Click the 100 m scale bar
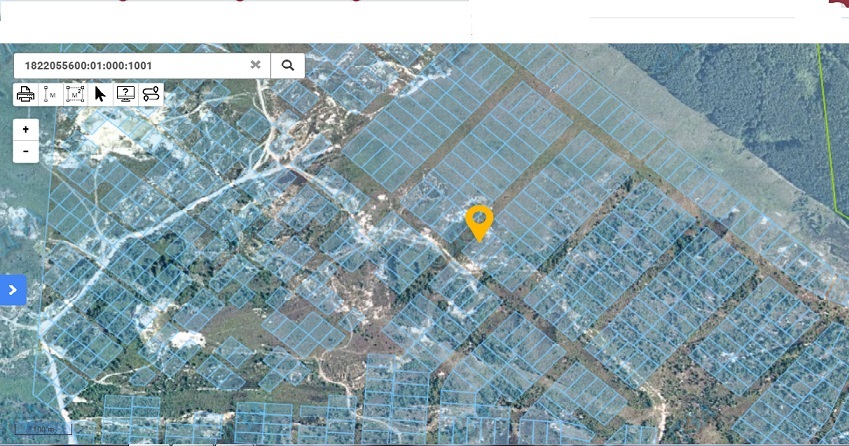This screenshot has width=849, height=446. coord(43,429)
